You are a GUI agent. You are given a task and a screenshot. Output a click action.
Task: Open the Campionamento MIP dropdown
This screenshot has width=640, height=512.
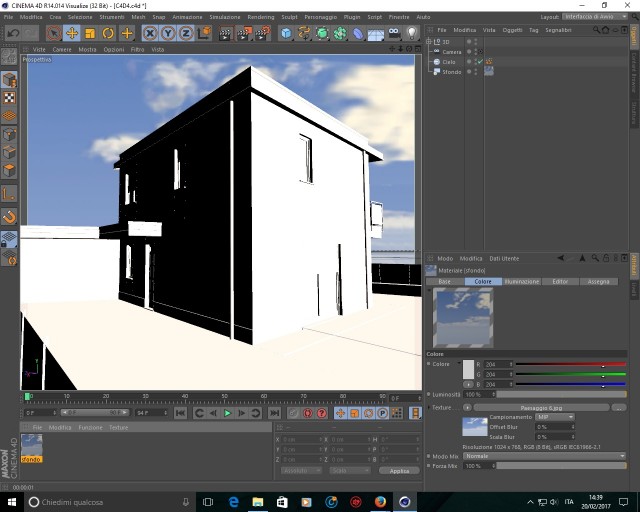tap(555, 417)
